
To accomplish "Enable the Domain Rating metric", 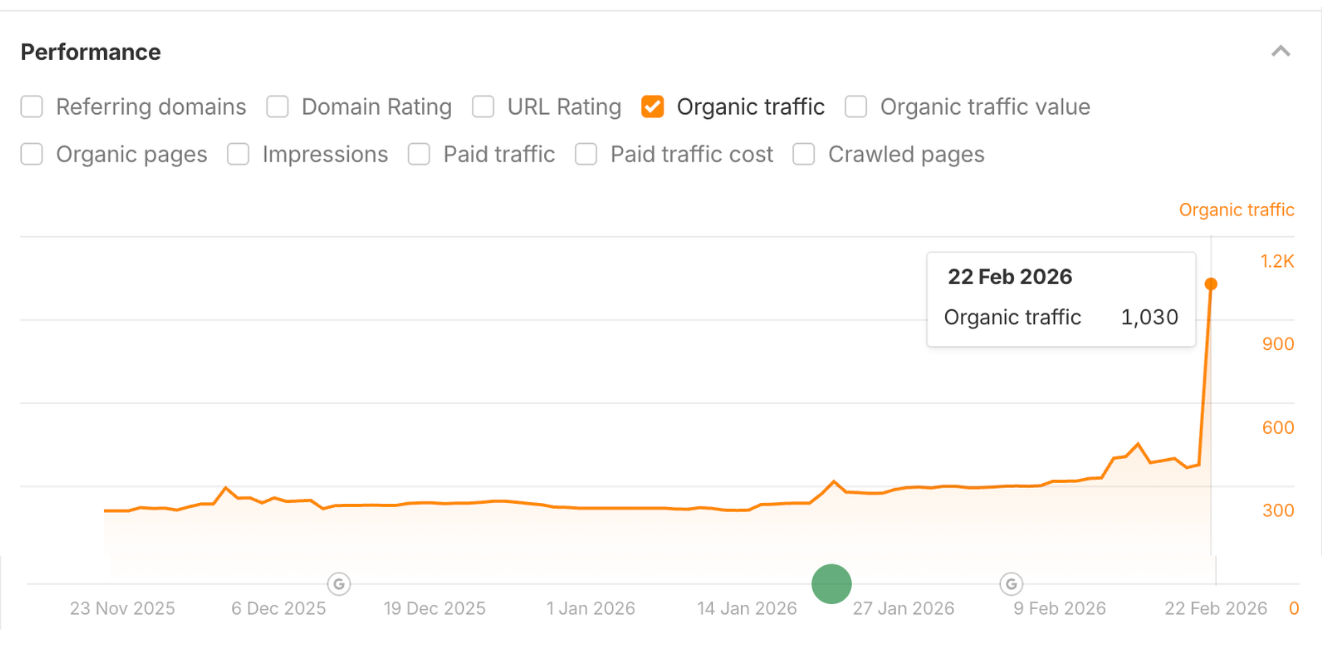I will (x=277, y=106).
